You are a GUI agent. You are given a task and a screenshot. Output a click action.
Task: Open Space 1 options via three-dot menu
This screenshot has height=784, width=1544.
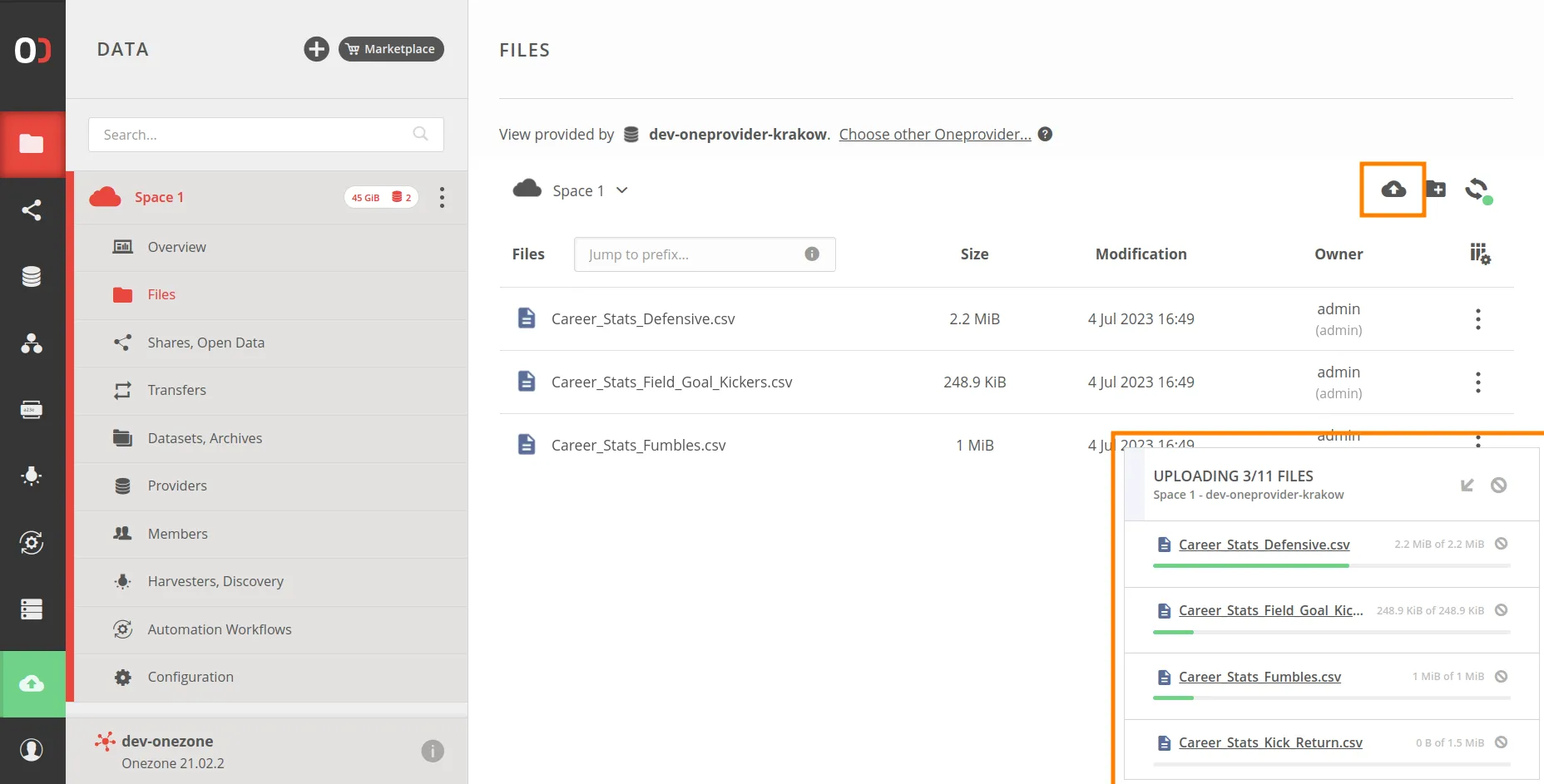[x=442, y=197]
